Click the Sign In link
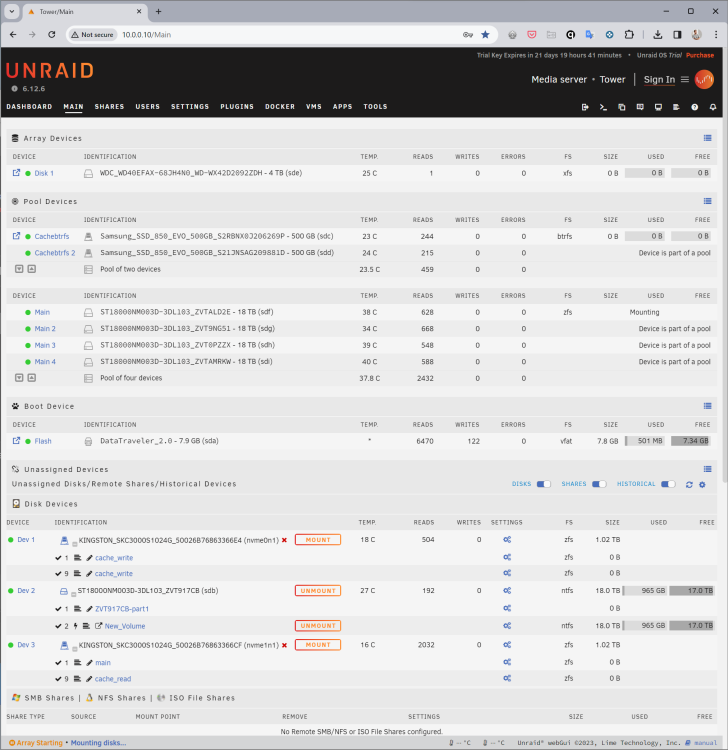 pyautogui.click(x=659, y=80)
